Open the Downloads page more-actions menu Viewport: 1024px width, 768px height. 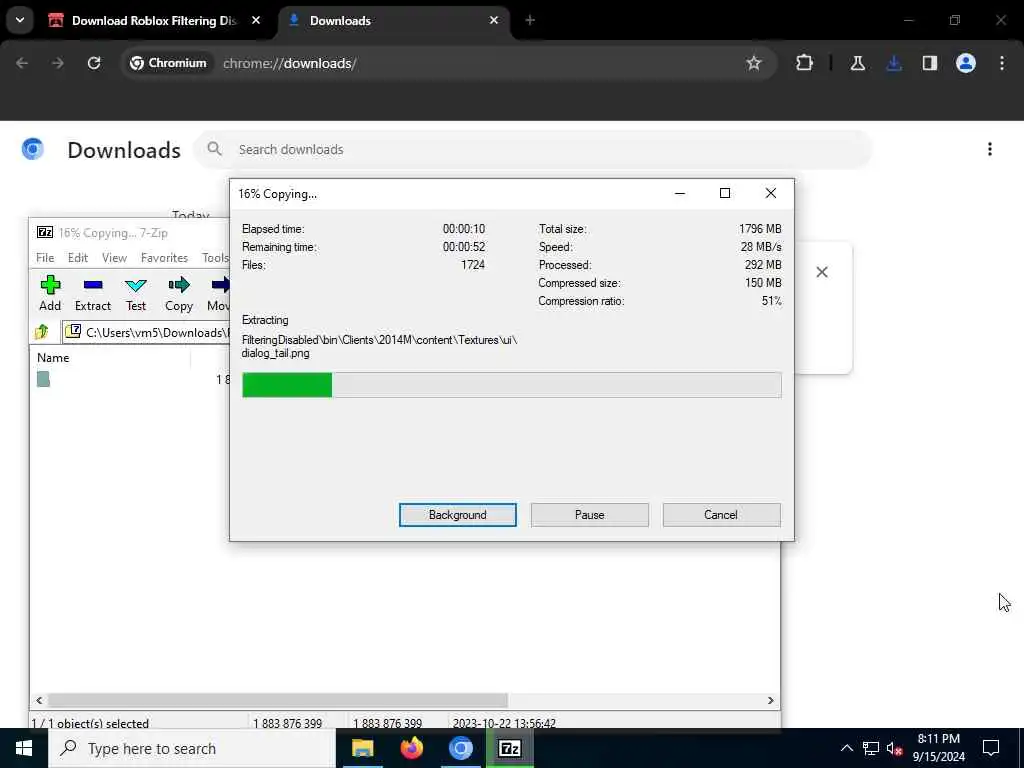point(990,150)
